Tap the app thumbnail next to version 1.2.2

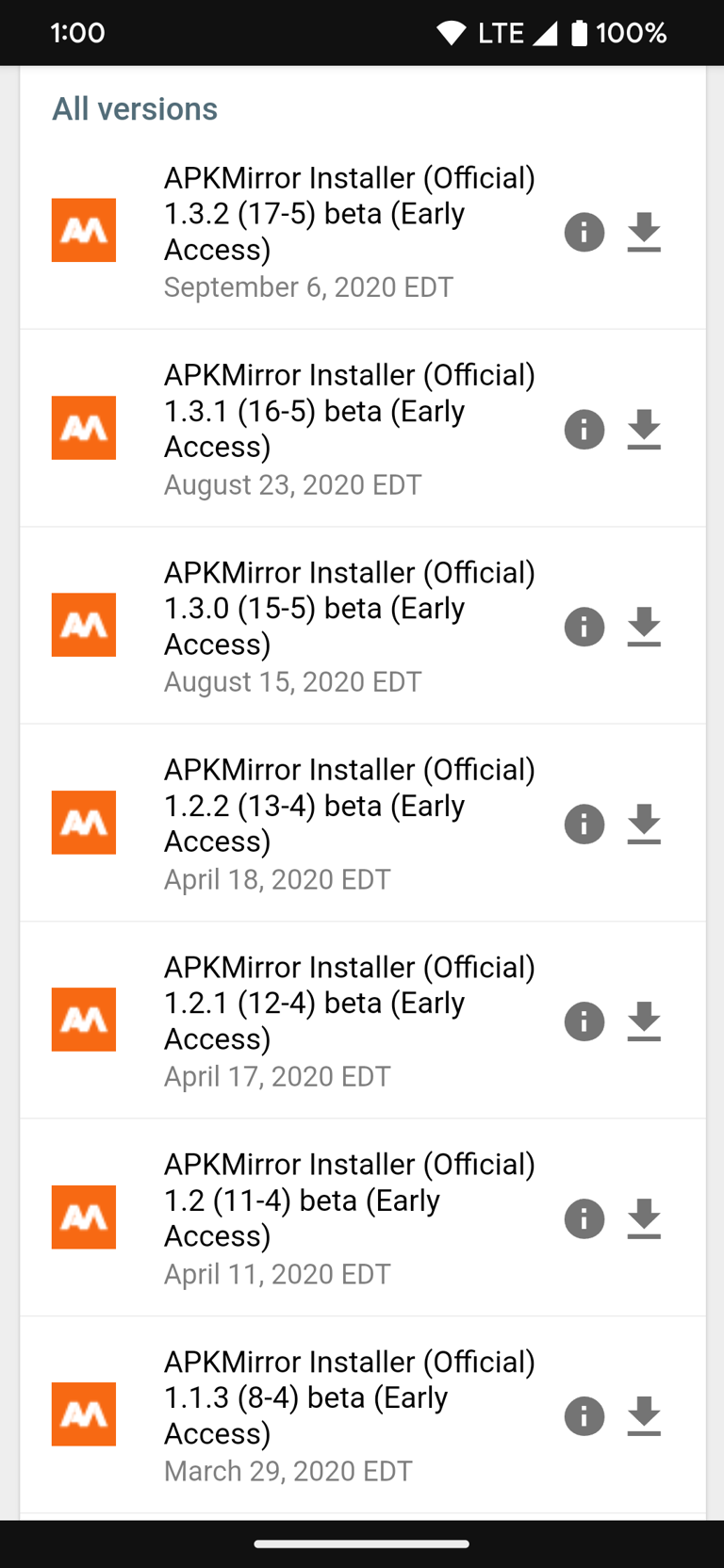pos(83,822)
